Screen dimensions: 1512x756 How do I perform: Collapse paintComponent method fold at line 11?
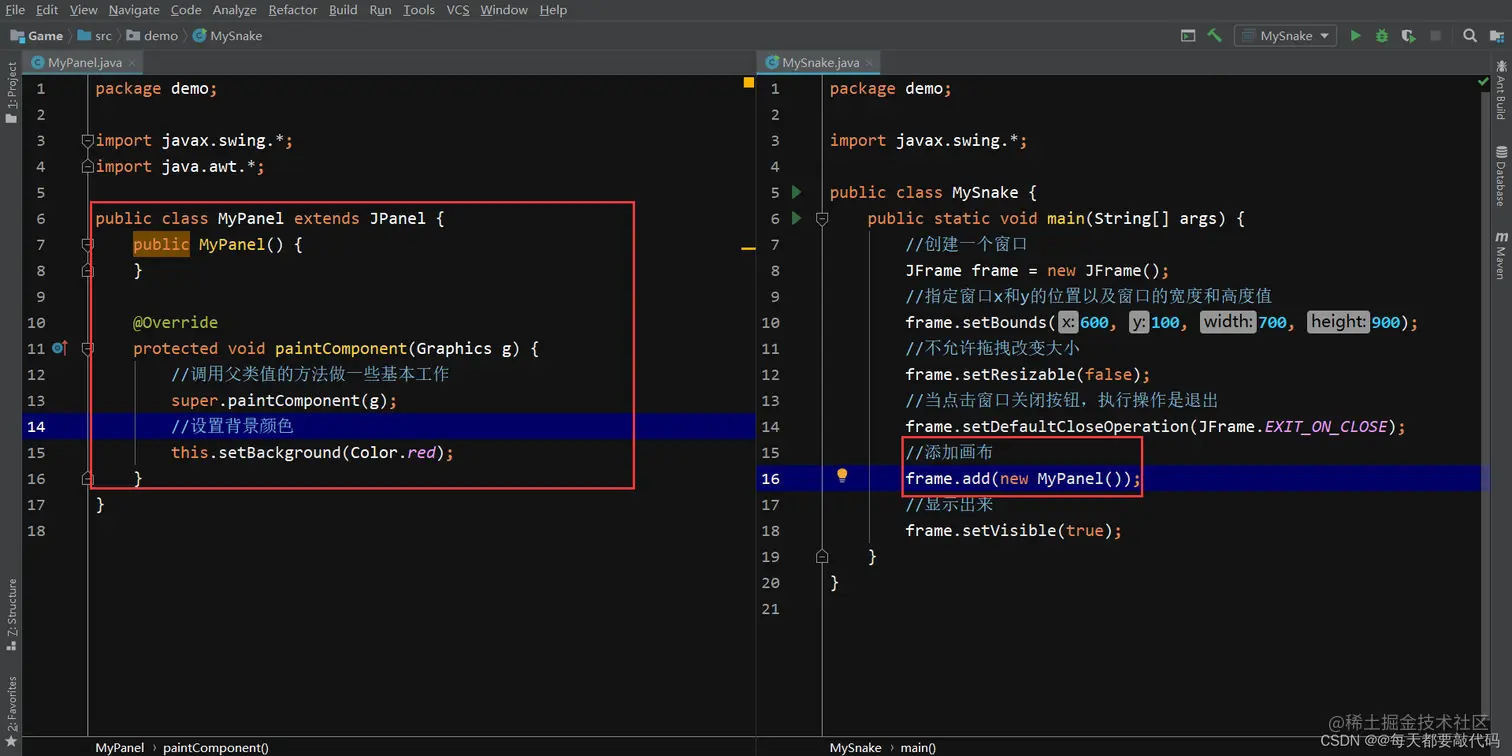pyautogui.click(x=88, y=348)
